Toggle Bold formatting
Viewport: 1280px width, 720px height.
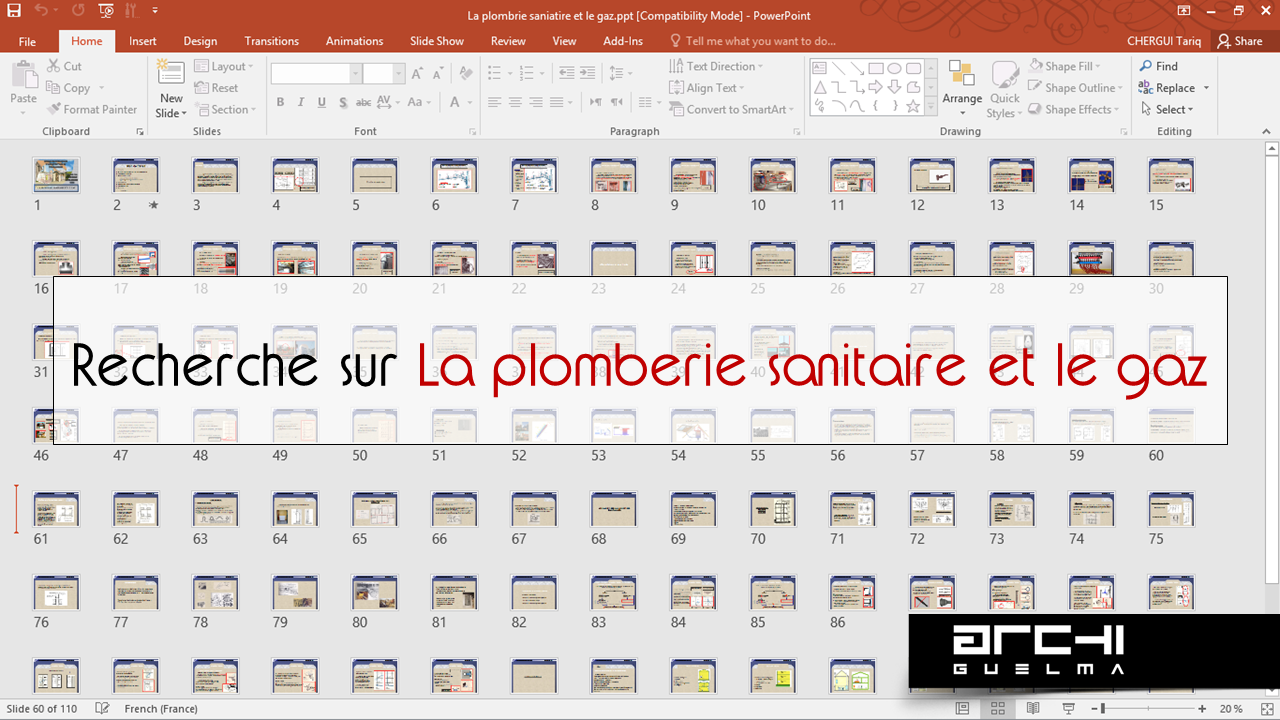coord(280,102)
